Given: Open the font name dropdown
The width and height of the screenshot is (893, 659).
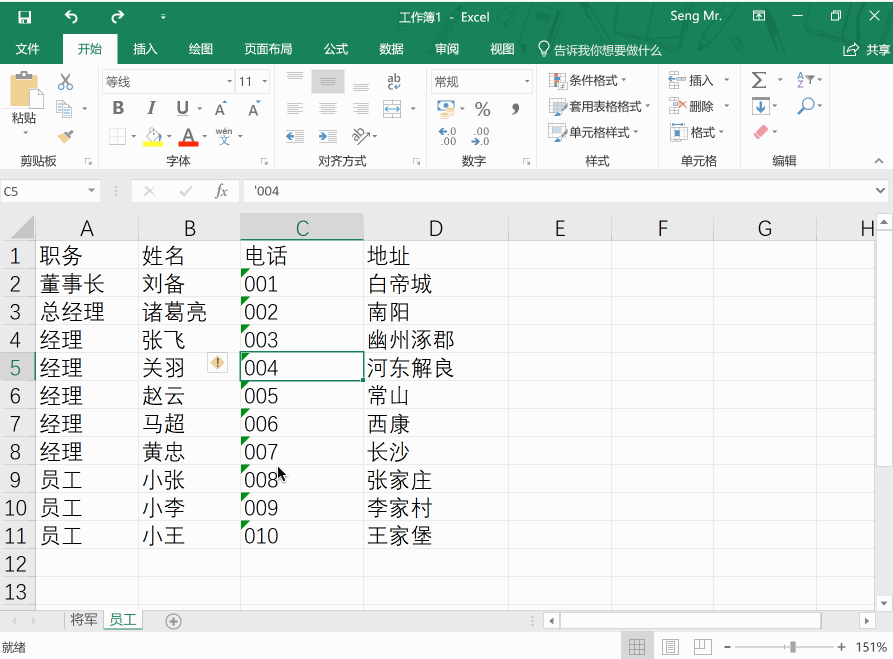Looking at the screenshot, I should tap(232, 81).
